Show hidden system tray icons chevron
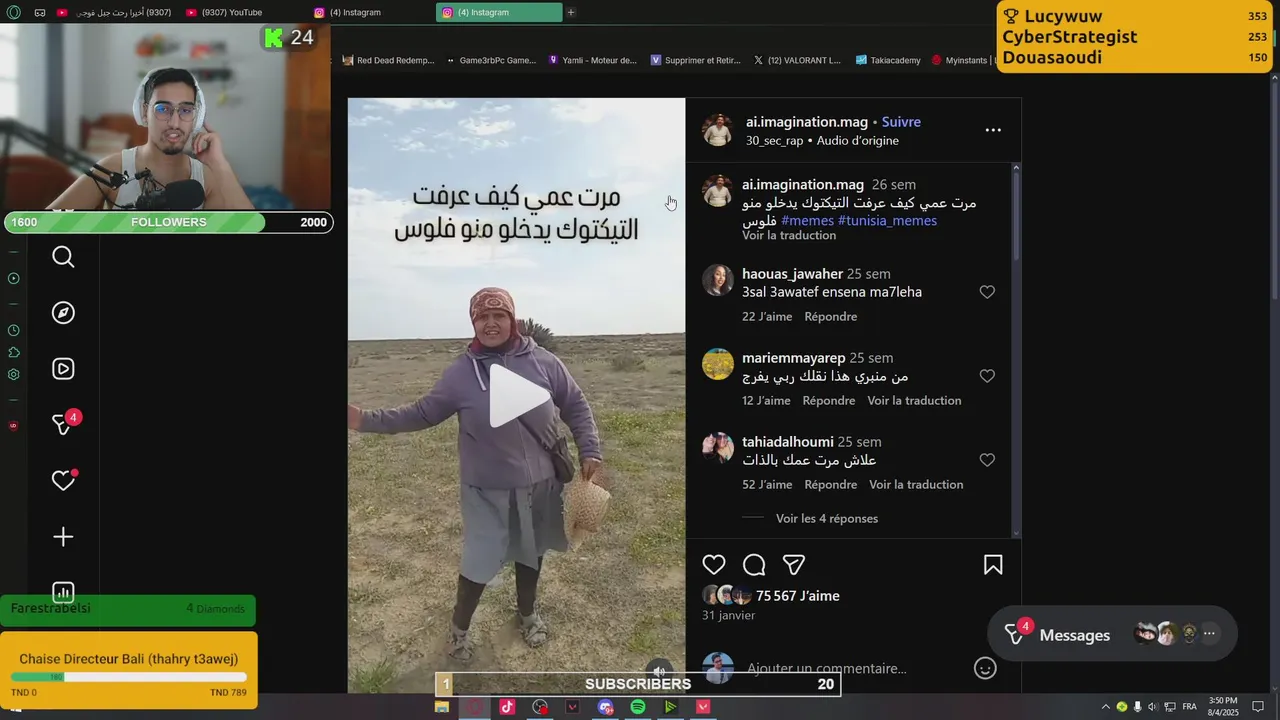Image resolution: width=1280 pixels, height=720 pixels. click(x=1105, y=707)
